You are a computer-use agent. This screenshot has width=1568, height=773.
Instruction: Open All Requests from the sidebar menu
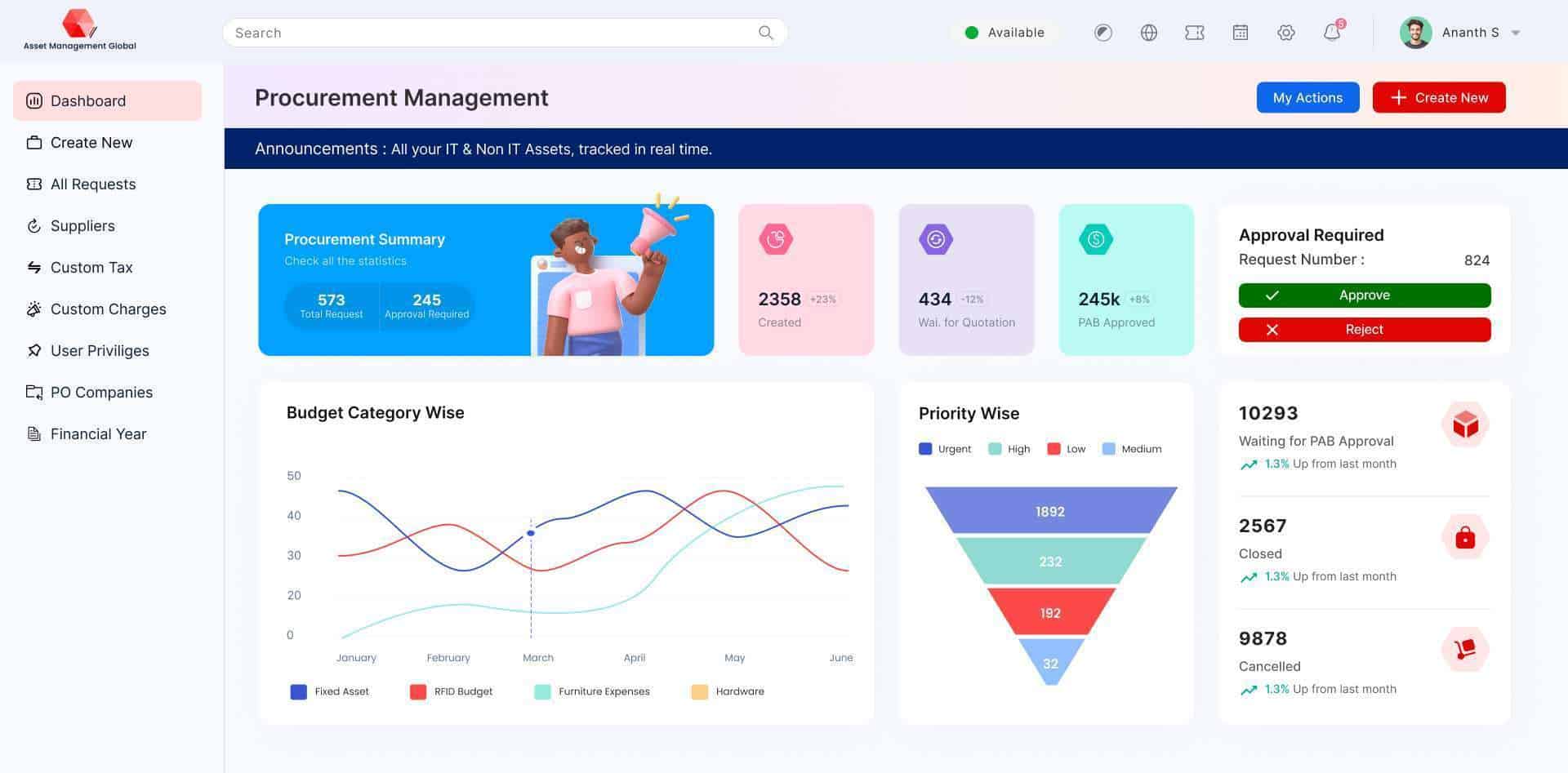coord(92,184)
